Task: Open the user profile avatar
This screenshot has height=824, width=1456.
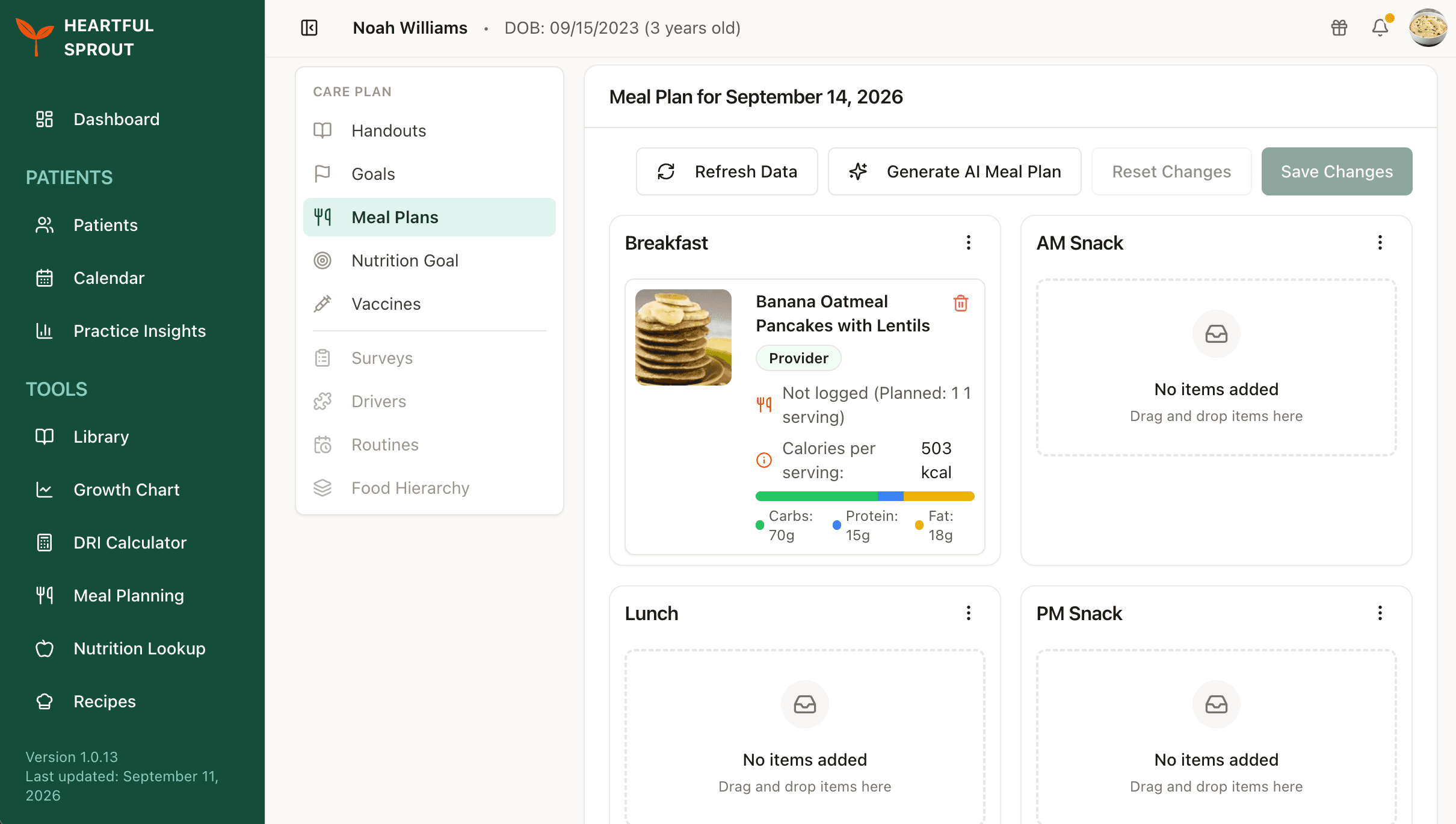Action: [1428, 28]
